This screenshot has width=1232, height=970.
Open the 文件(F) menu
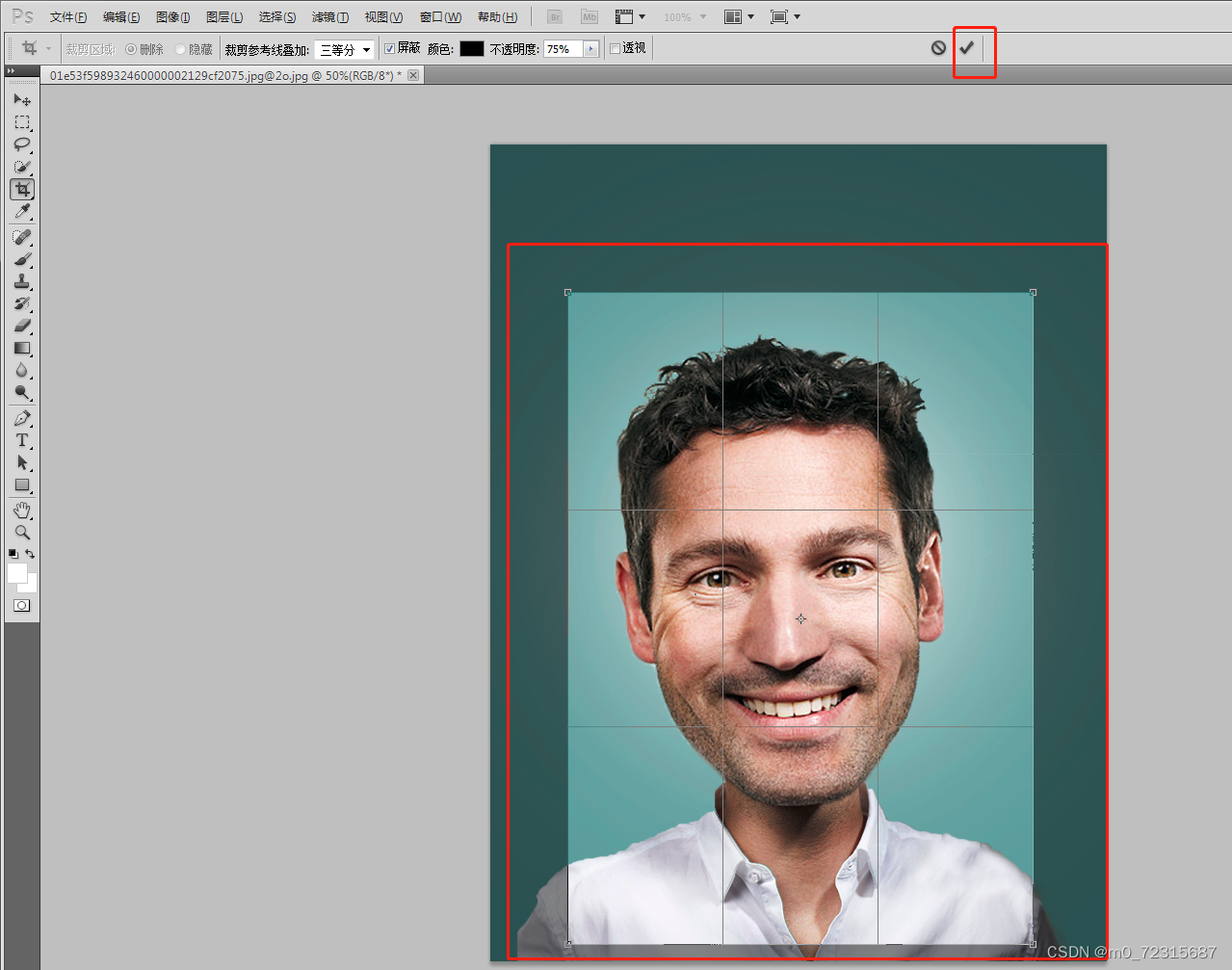[68, 17]
